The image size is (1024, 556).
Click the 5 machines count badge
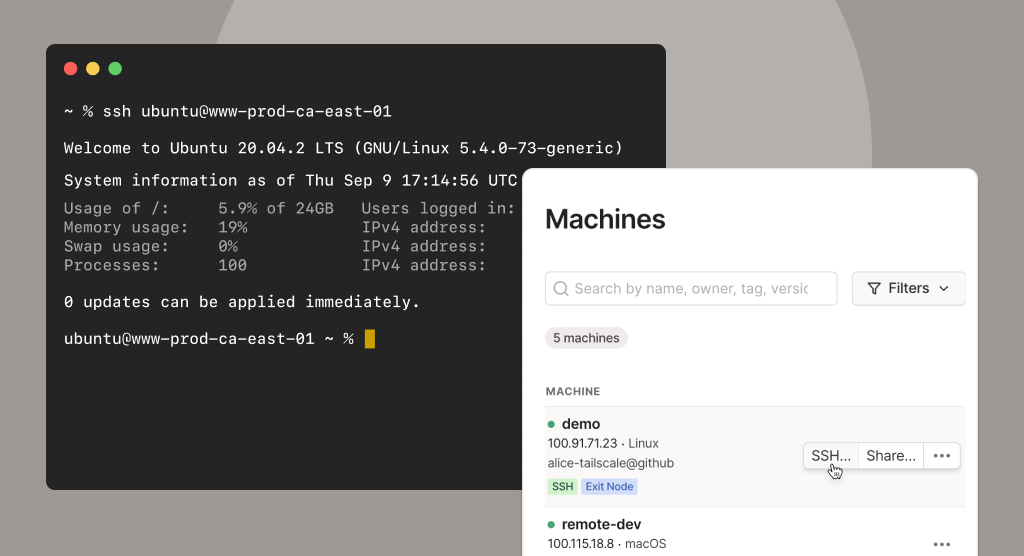[x=586, y=338]
